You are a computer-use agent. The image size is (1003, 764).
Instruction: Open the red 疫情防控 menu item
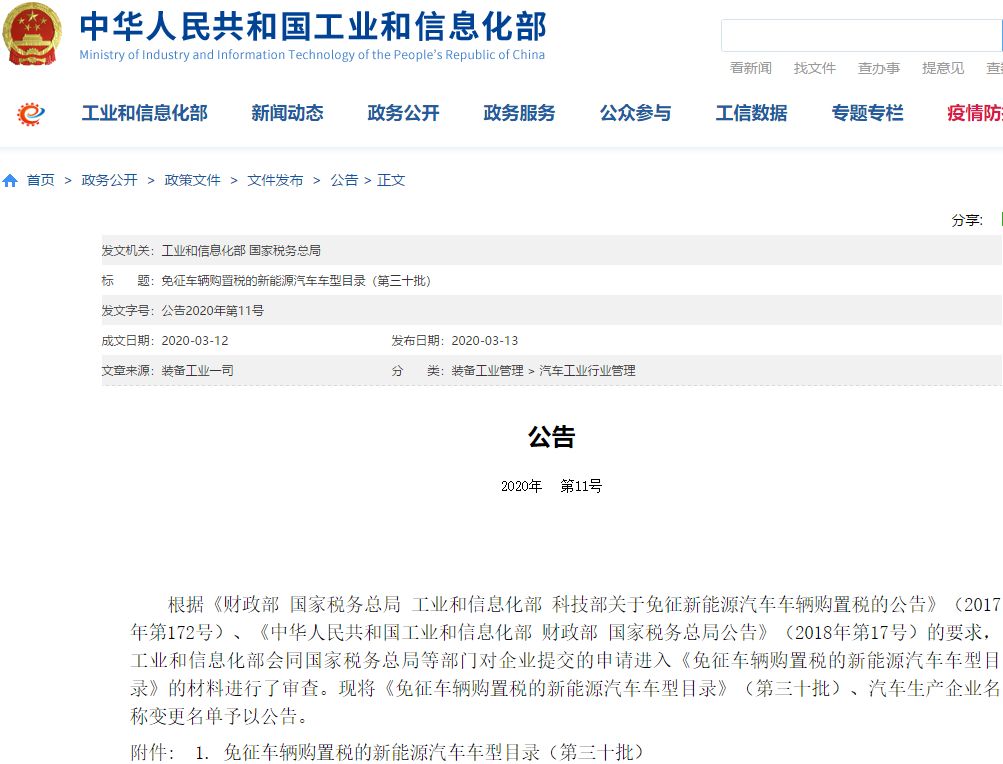coord(975,113)
